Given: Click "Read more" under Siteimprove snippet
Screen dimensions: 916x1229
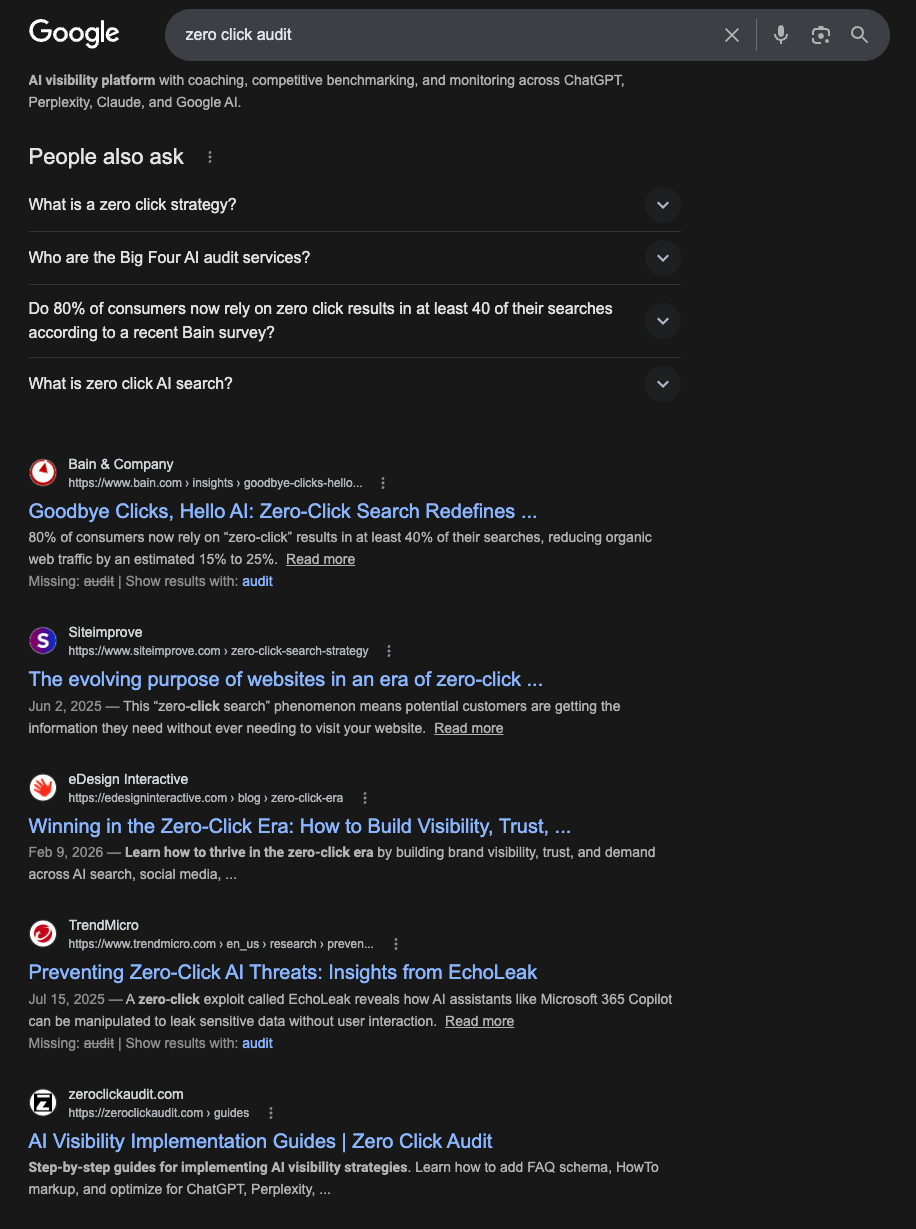Looking at the screenshot, I should click(x=468, y=728).
